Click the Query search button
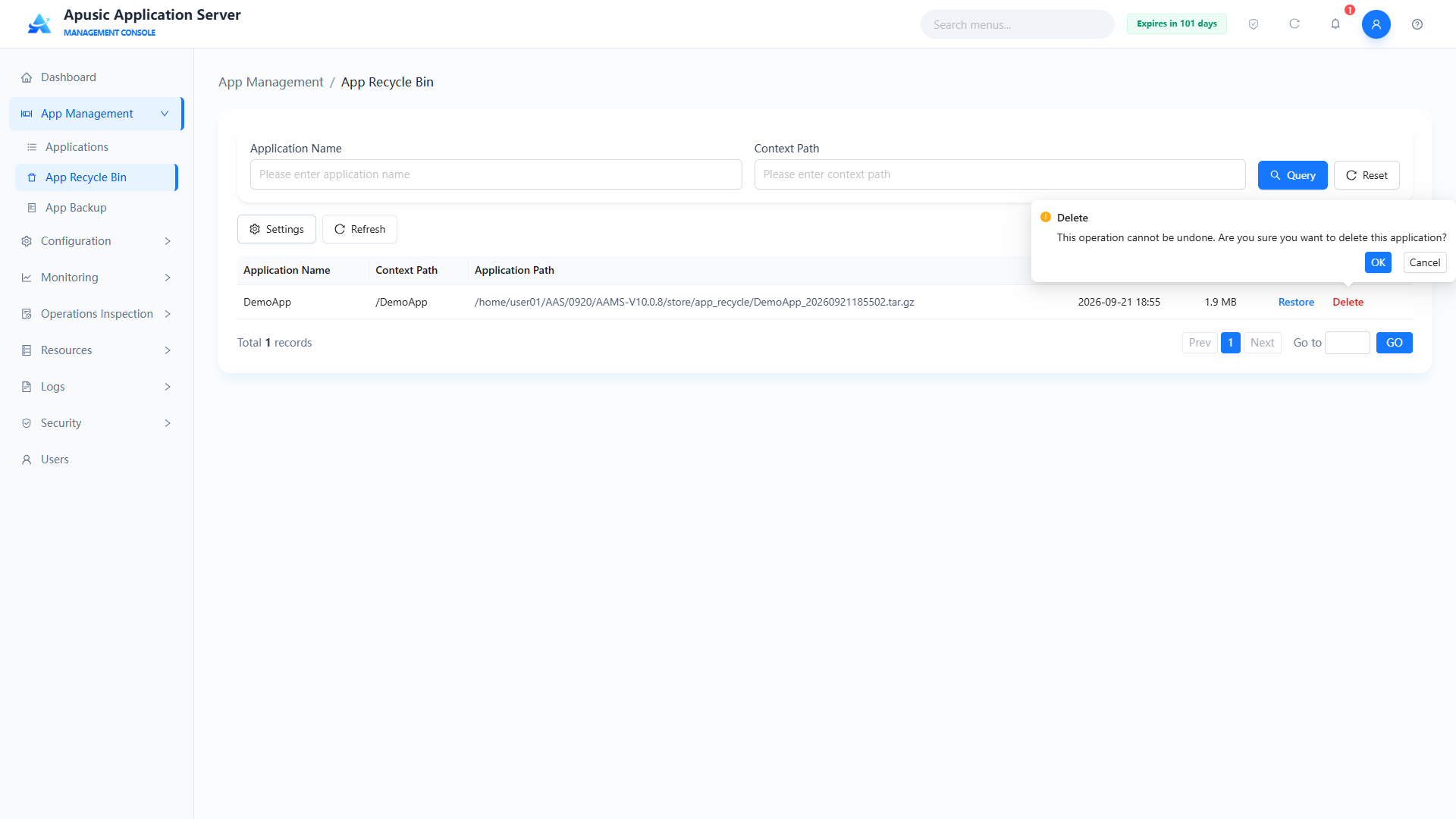This screenshot has width=1456, height=819. (1292, 175)
